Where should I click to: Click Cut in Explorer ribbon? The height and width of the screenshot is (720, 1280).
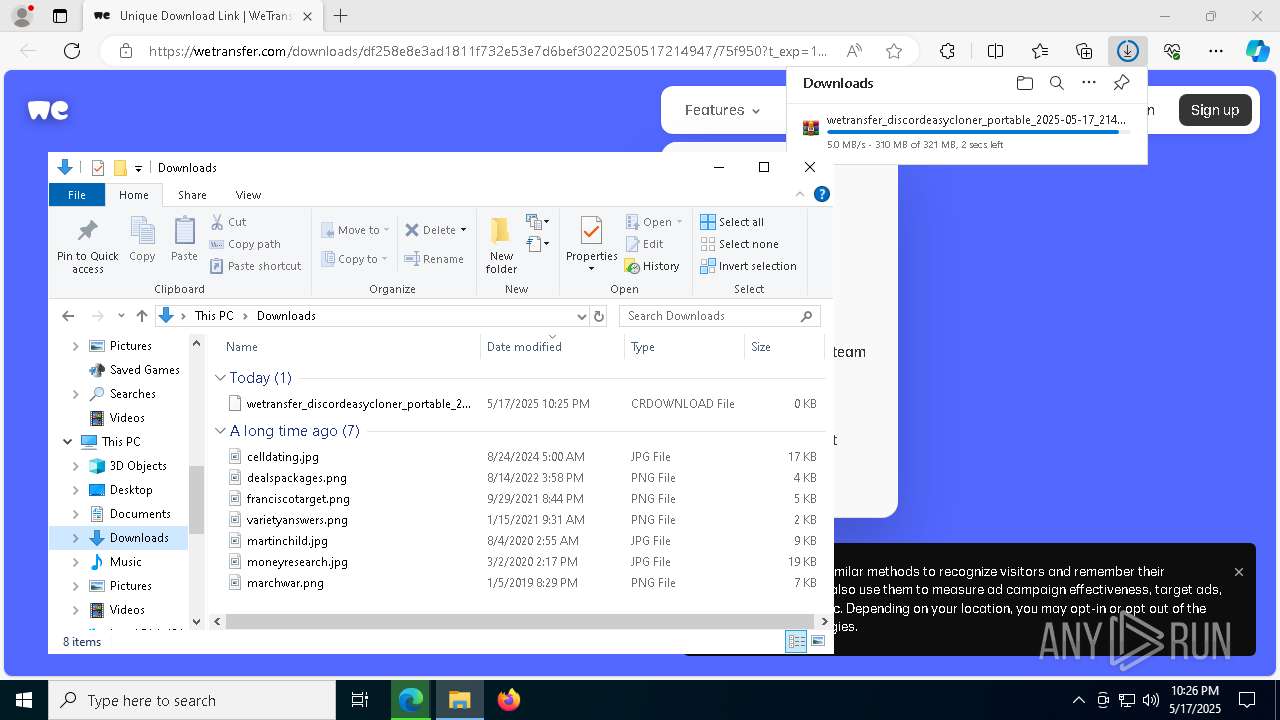[x=228, y=222]
